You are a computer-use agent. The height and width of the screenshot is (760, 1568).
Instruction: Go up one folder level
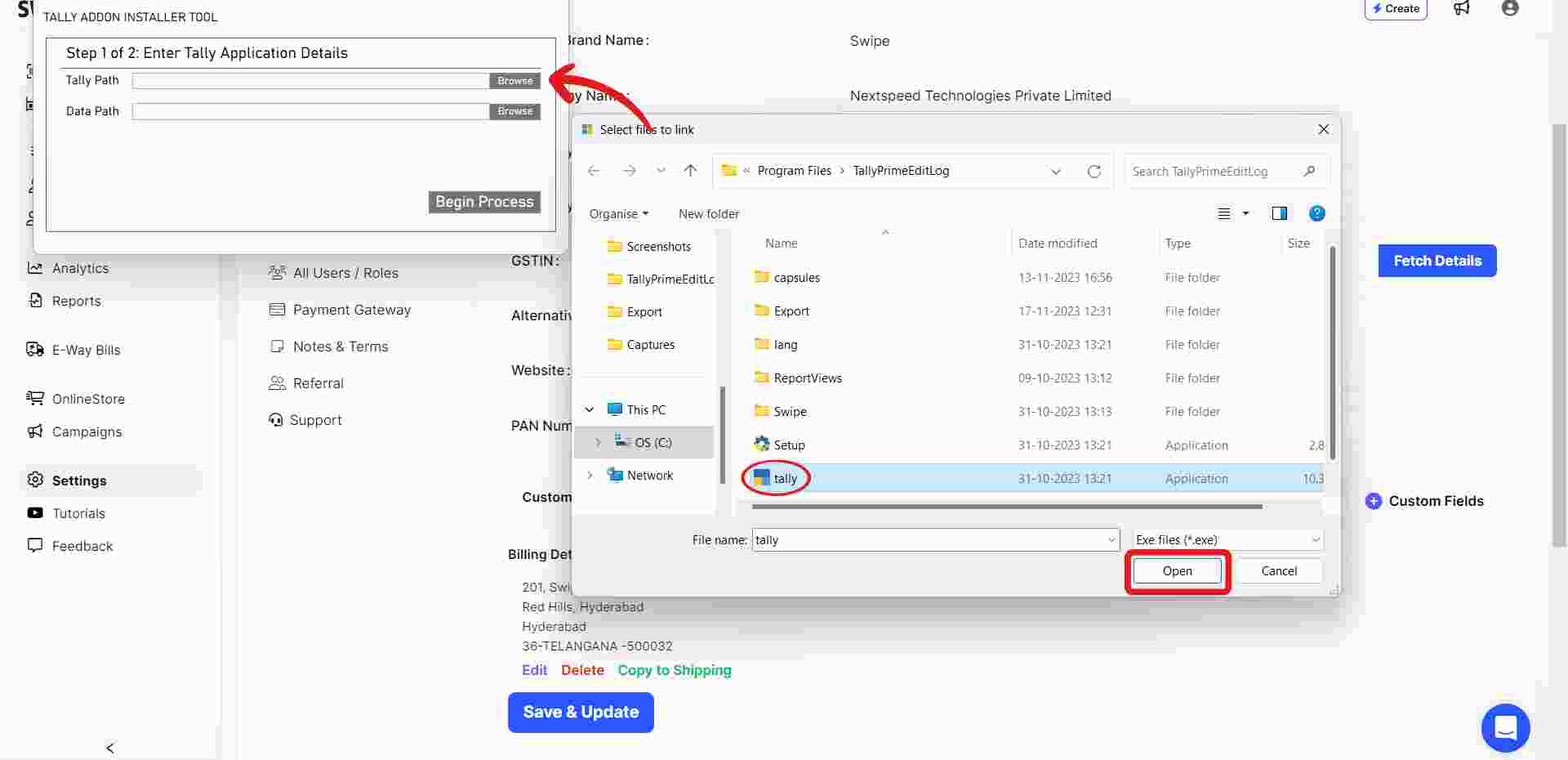pyautogui.click(x=691, y=171)
